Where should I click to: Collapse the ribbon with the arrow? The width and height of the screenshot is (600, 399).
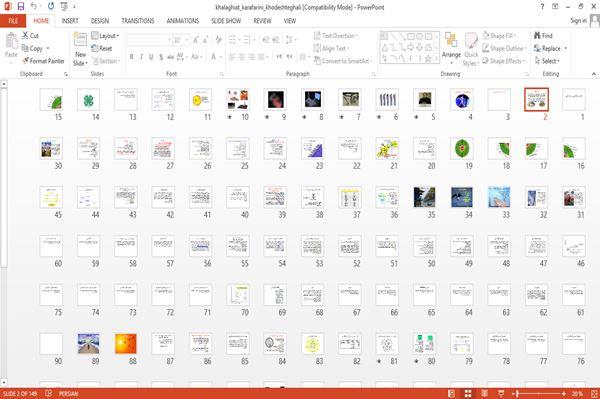(594, 74)
